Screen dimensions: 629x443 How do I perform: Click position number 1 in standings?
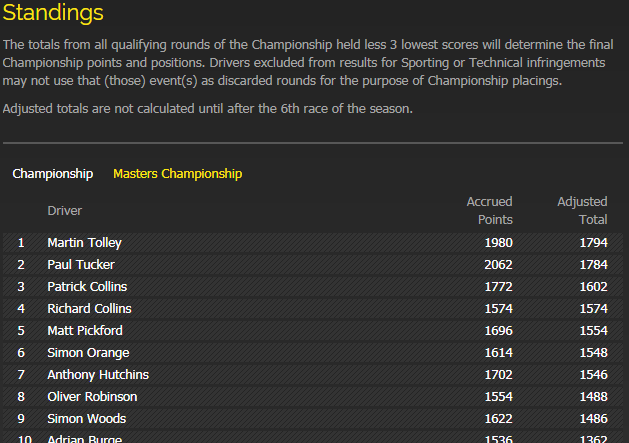tap(21, 243)
